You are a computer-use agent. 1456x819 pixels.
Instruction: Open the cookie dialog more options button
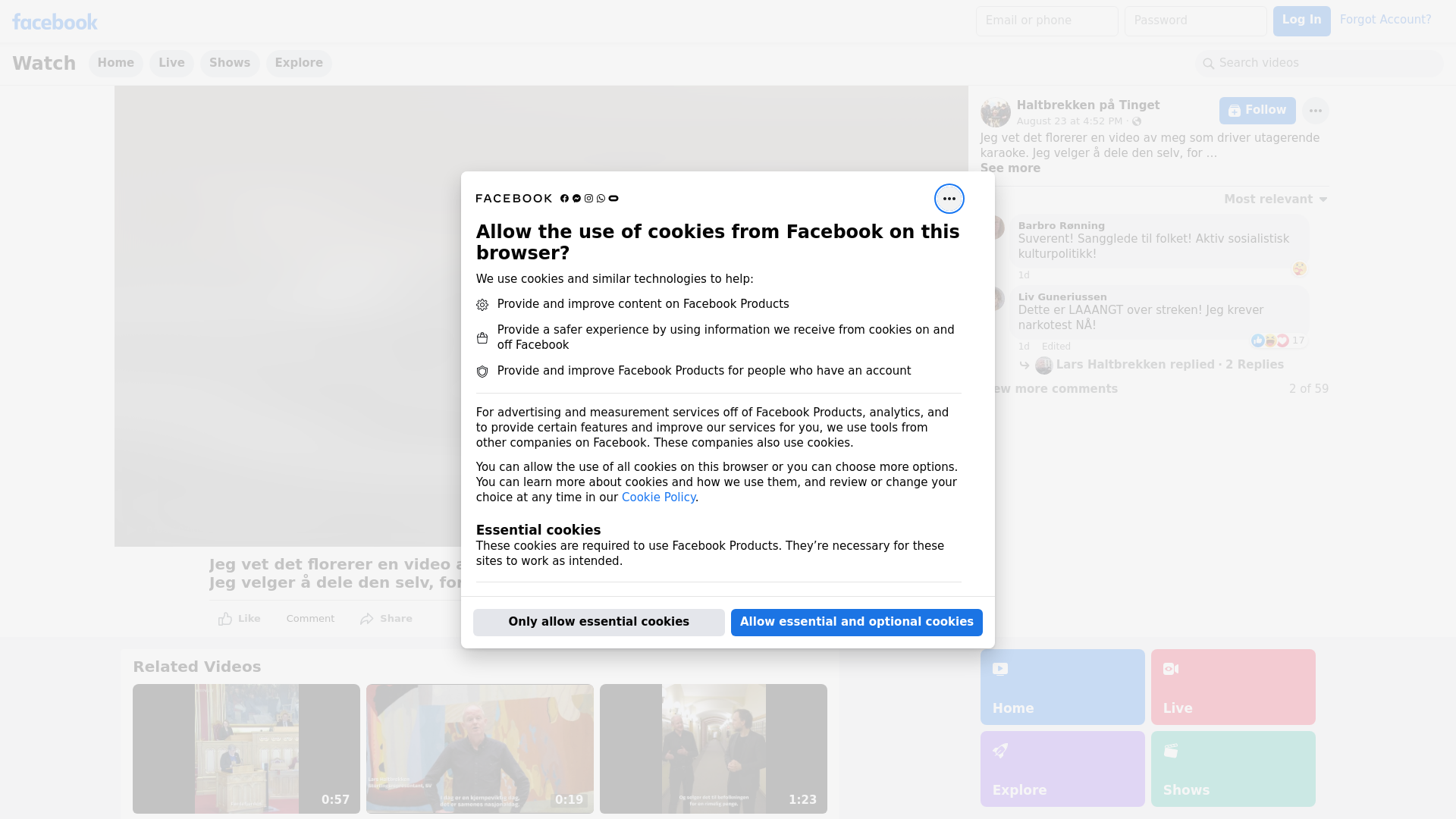coord(949,199)
